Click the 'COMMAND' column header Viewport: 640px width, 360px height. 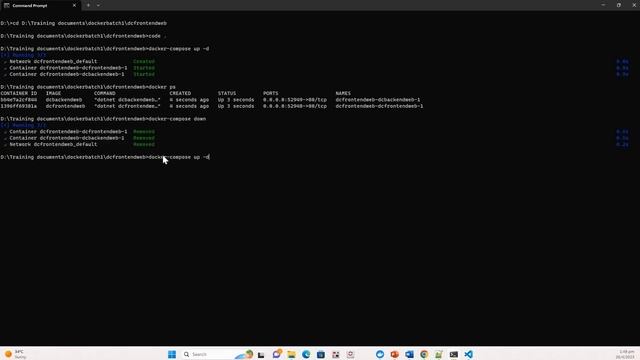[105, 93]
